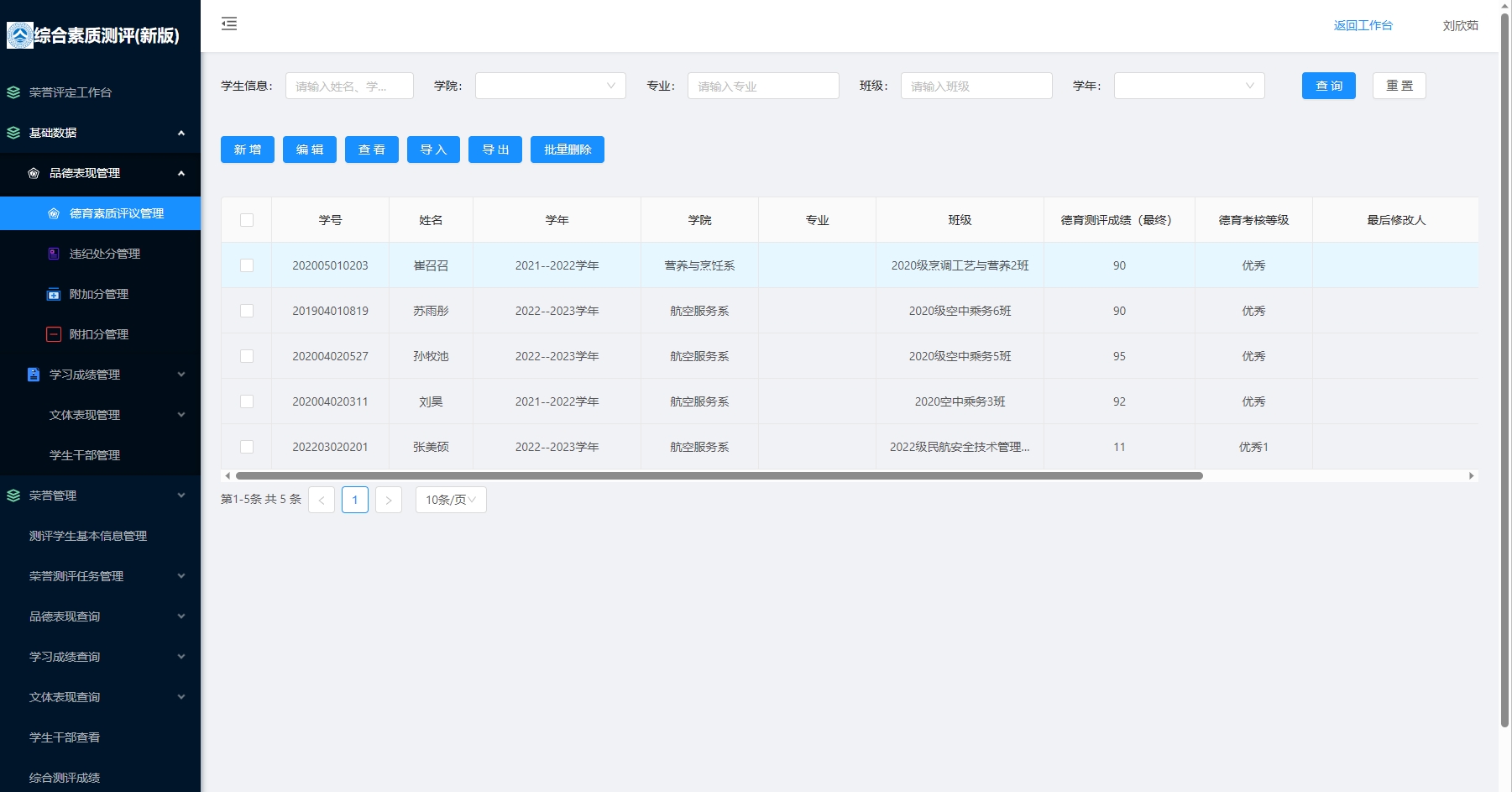
Task: Collapse the 基础数据 section chevron
Action: point(181,133)
